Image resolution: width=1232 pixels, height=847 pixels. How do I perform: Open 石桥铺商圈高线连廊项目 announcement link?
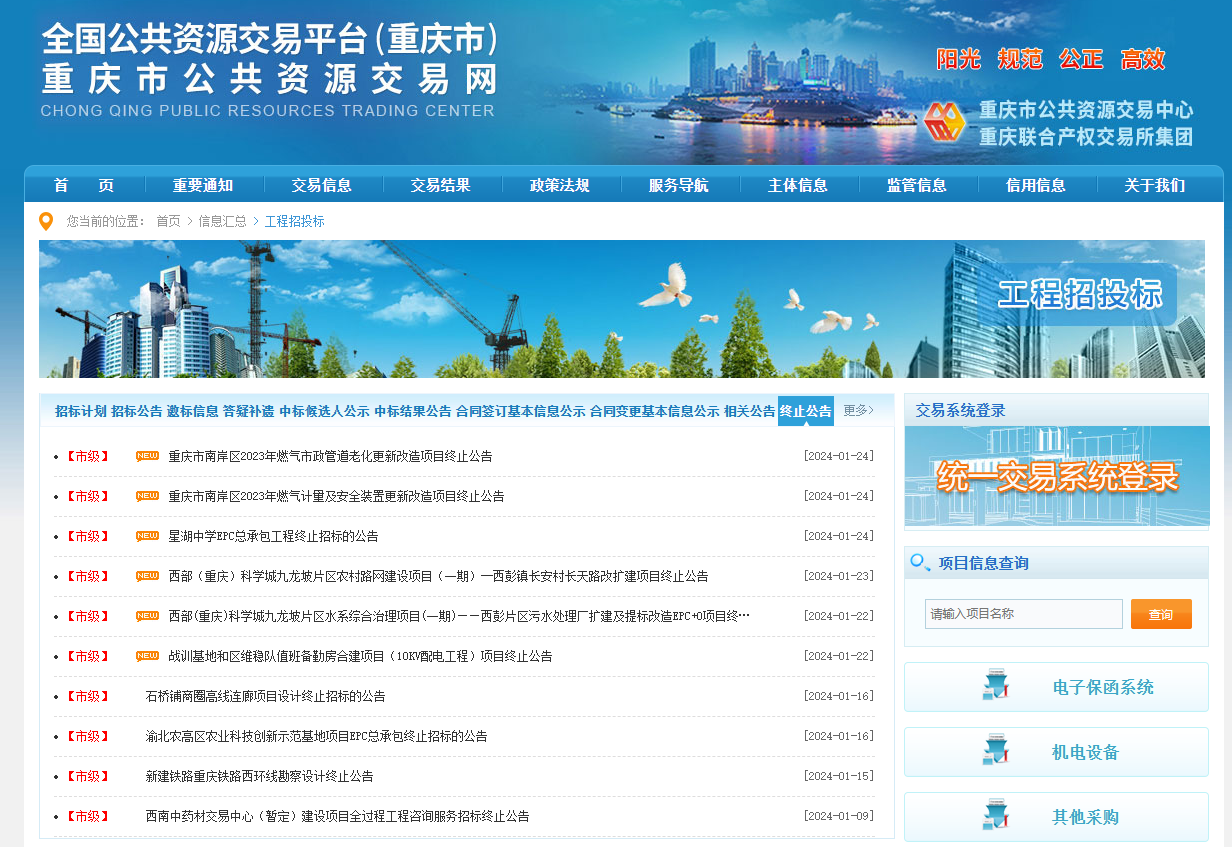click(x=265, y=696)
